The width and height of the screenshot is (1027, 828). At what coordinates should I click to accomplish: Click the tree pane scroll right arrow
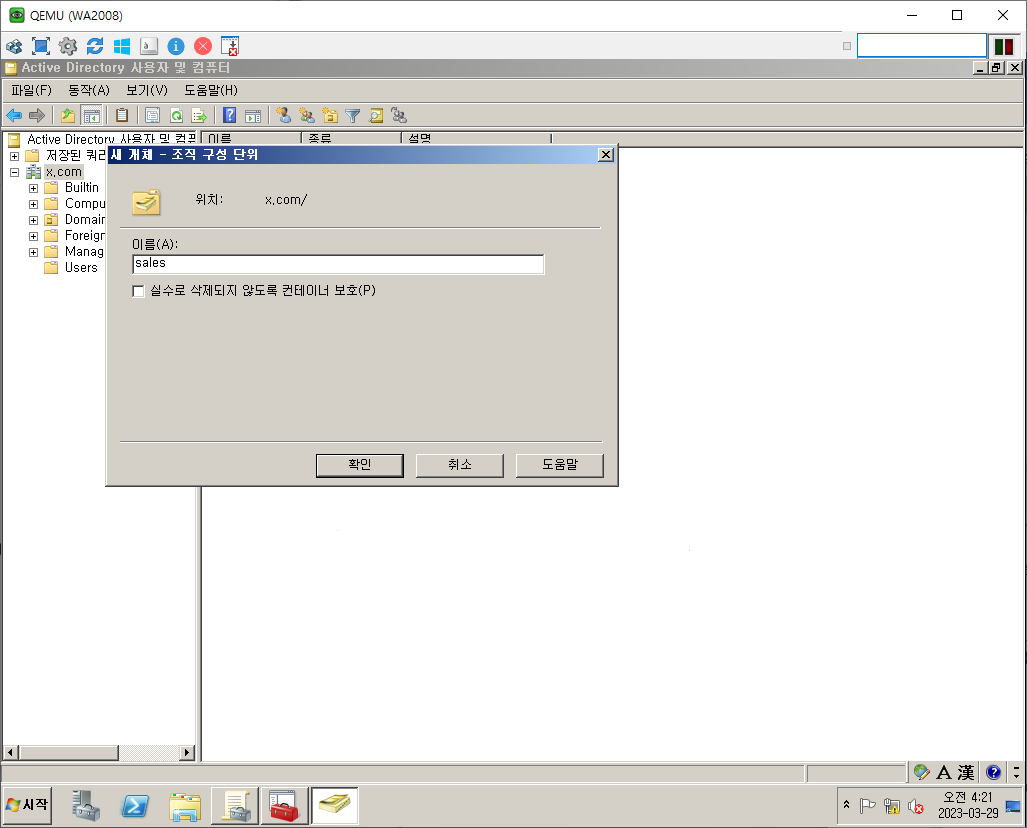click(187, 753)
